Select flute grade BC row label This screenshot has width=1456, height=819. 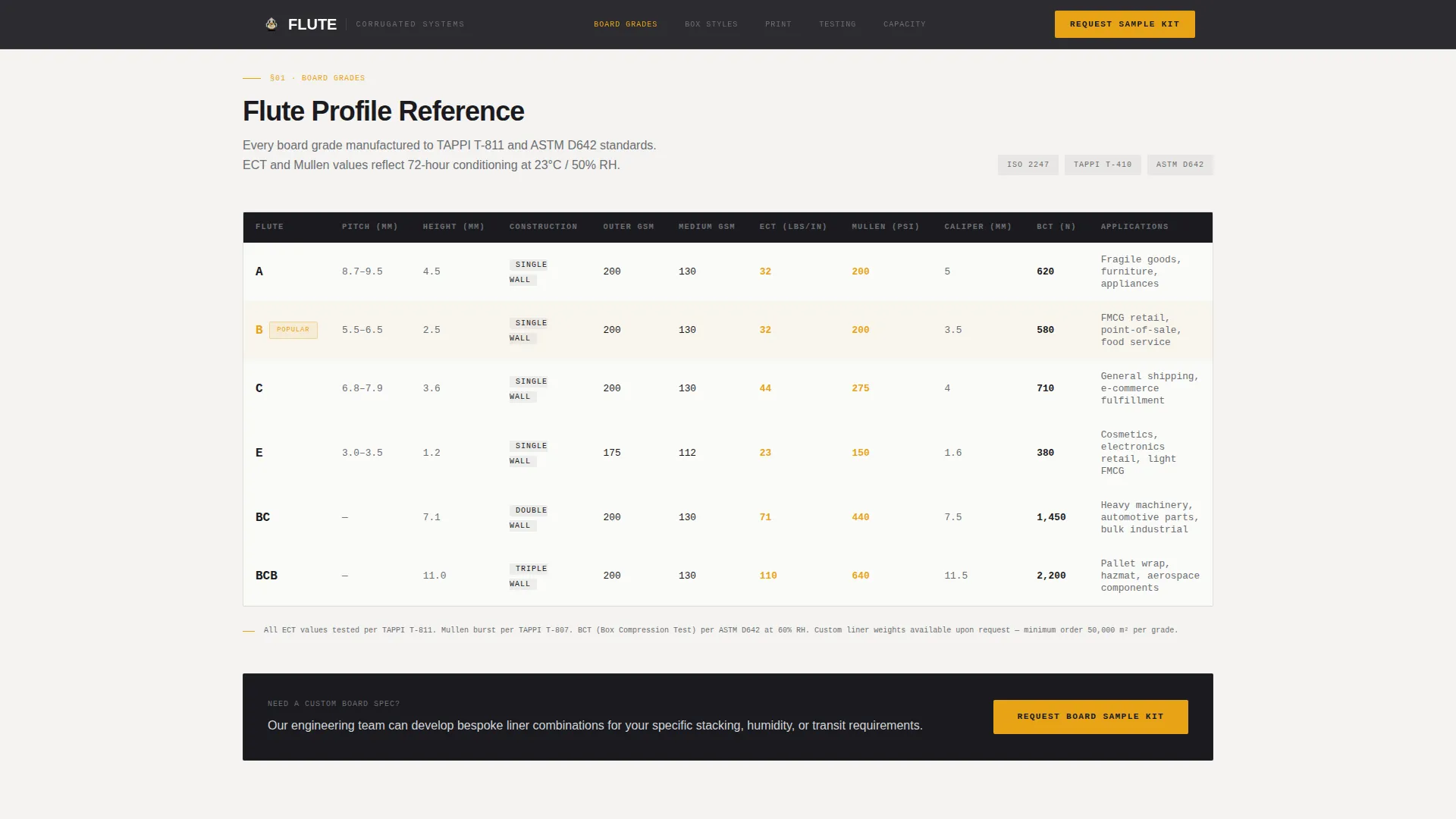click(262, 517)
